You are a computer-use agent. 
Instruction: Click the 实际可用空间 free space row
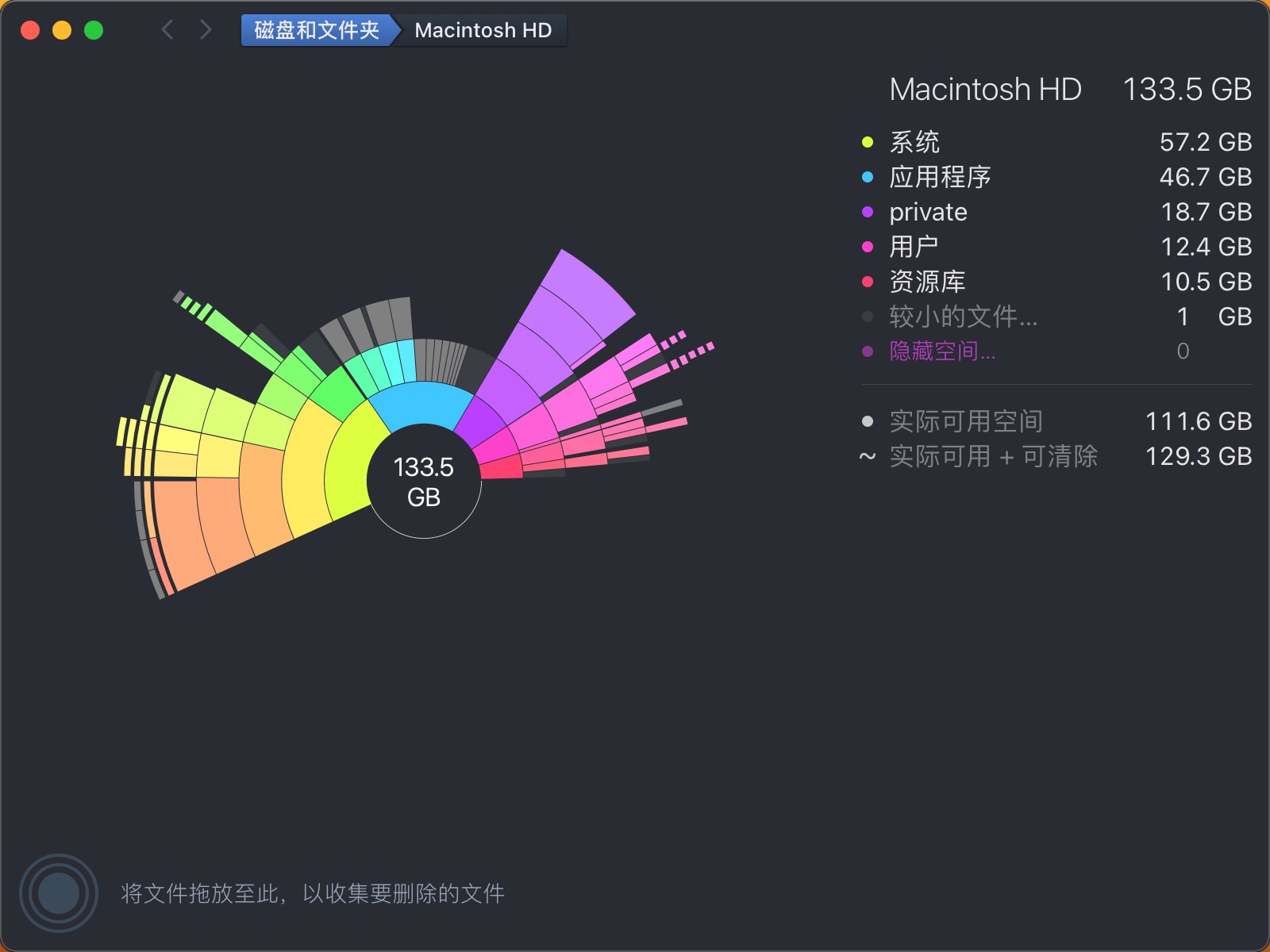click(x=965, y=421)
